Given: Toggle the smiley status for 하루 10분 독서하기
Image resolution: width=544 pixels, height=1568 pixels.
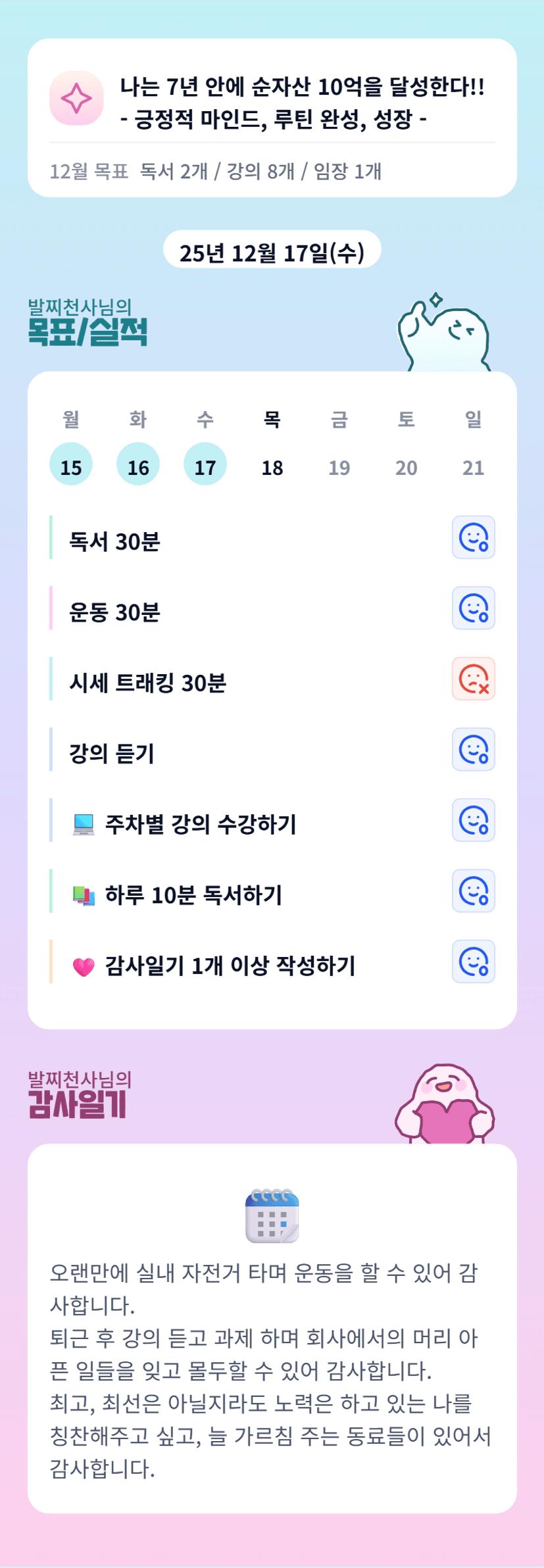Looking at the screenshot, I should [x=473, y=891].
